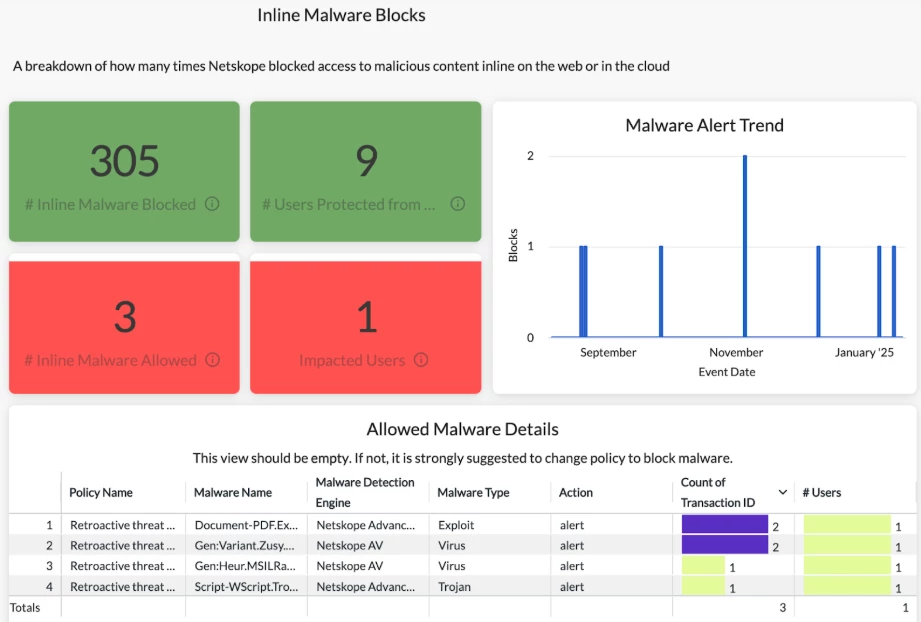Click the September label on chart axis
The image size is (921, 622).
[608, 352]
